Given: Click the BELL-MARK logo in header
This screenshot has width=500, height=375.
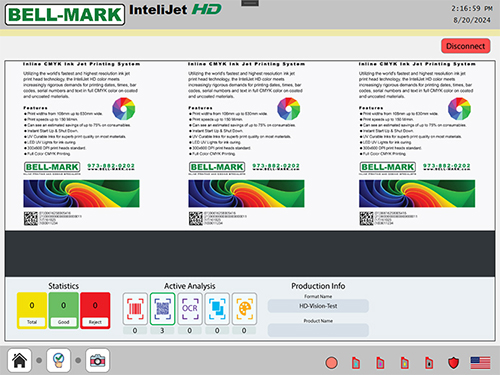Looking at the screenshot, I should coord(65,15).
